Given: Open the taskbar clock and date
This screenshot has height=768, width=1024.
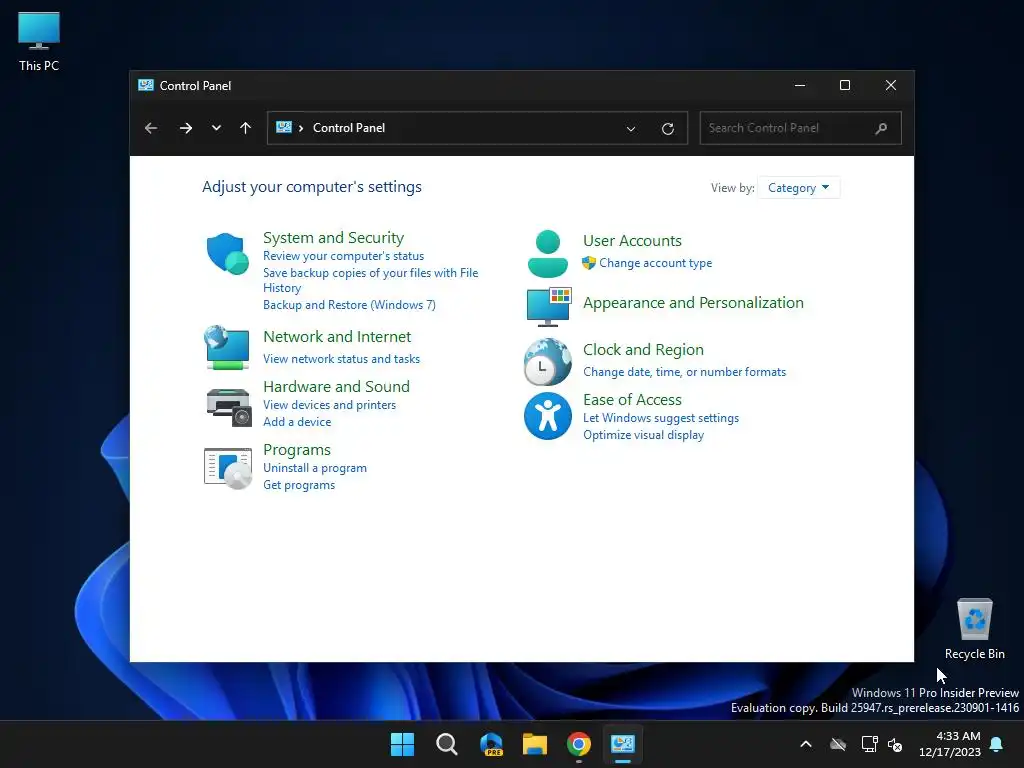Looking at the screenshot, I should tap(950, 744).
